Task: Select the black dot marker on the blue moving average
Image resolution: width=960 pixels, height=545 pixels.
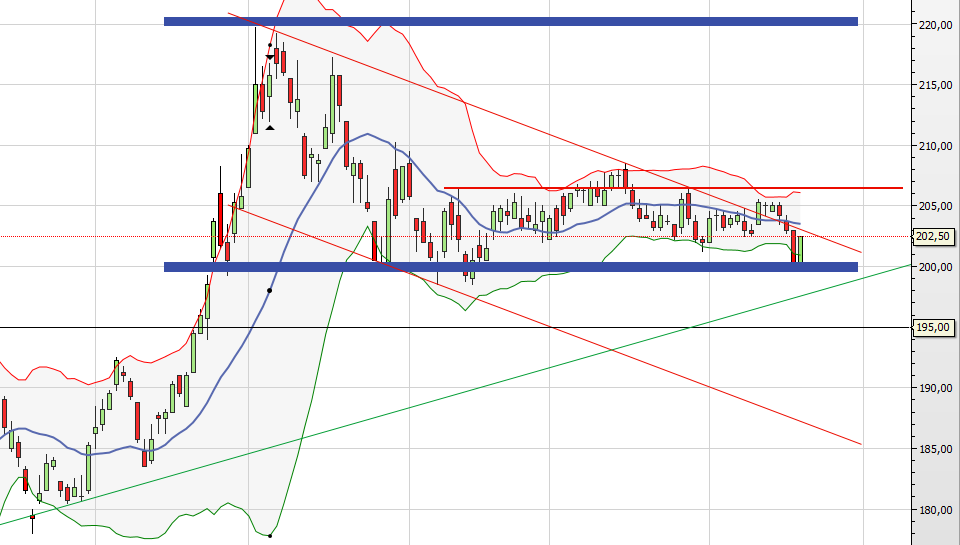Action: (270, 290)
